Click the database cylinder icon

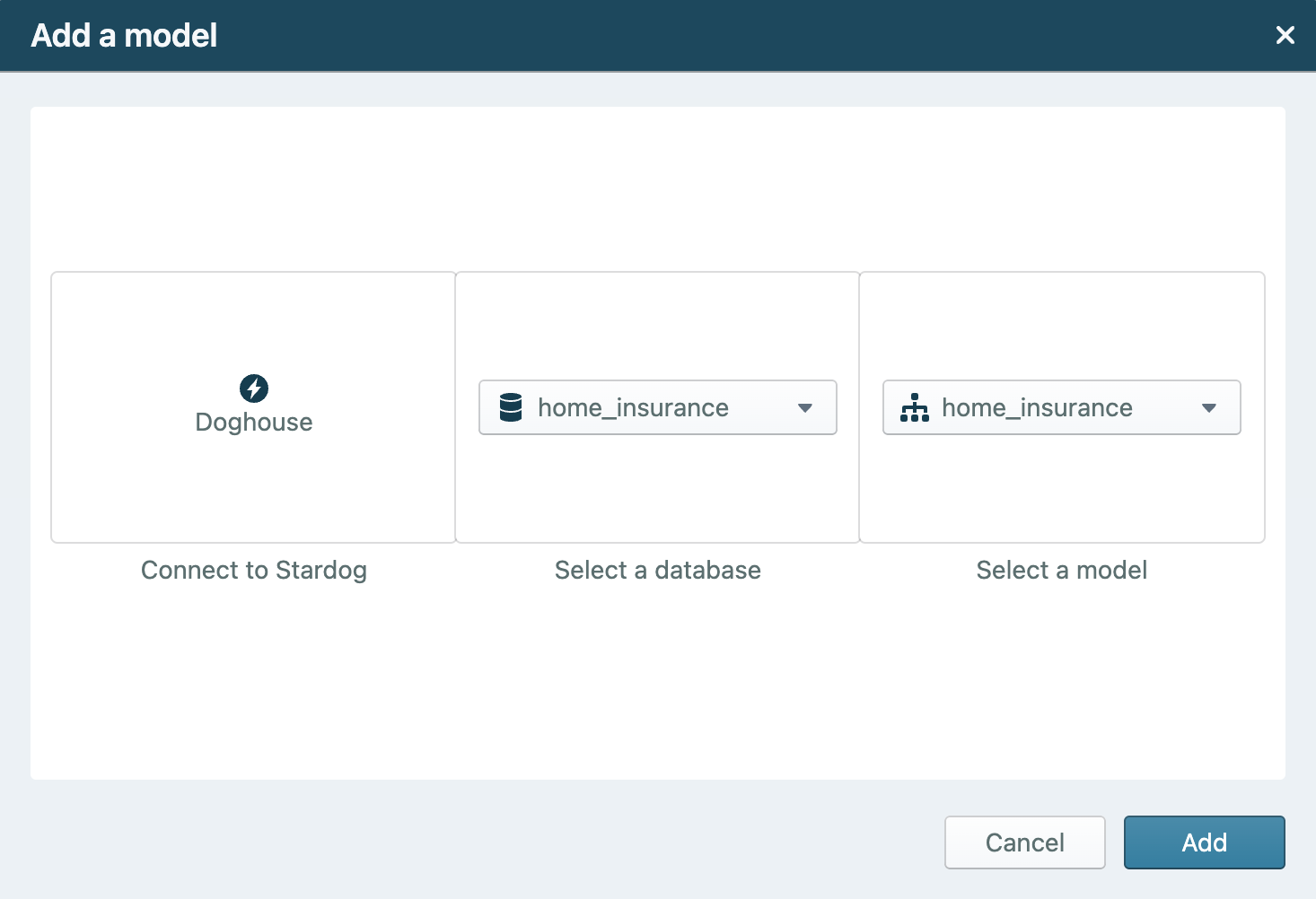click(x=511, y=407)
